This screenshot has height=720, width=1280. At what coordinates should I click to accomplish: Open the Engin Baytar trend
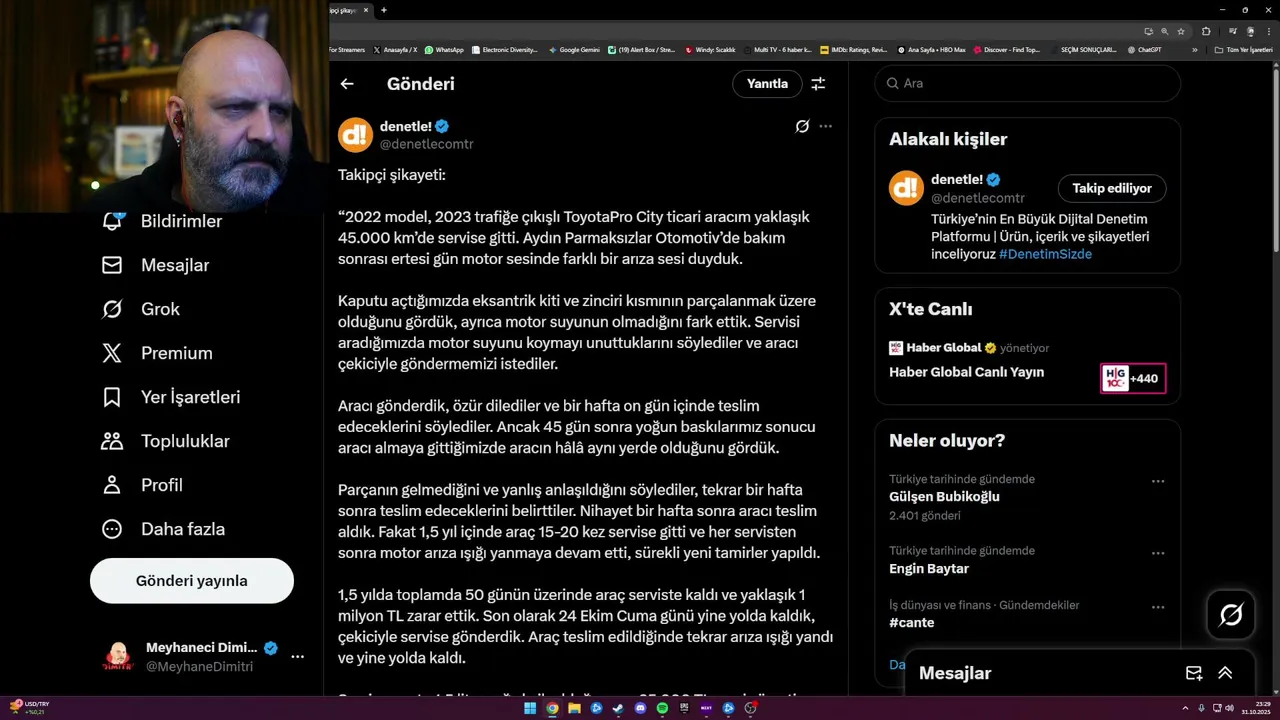point(929,569)
